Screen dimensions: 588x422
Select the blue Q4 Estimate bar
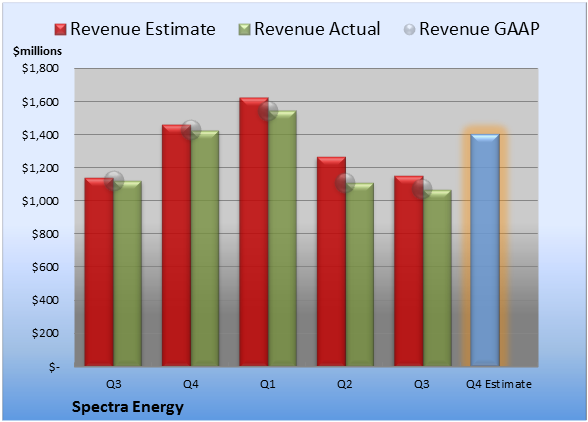(x=485, y=250)
